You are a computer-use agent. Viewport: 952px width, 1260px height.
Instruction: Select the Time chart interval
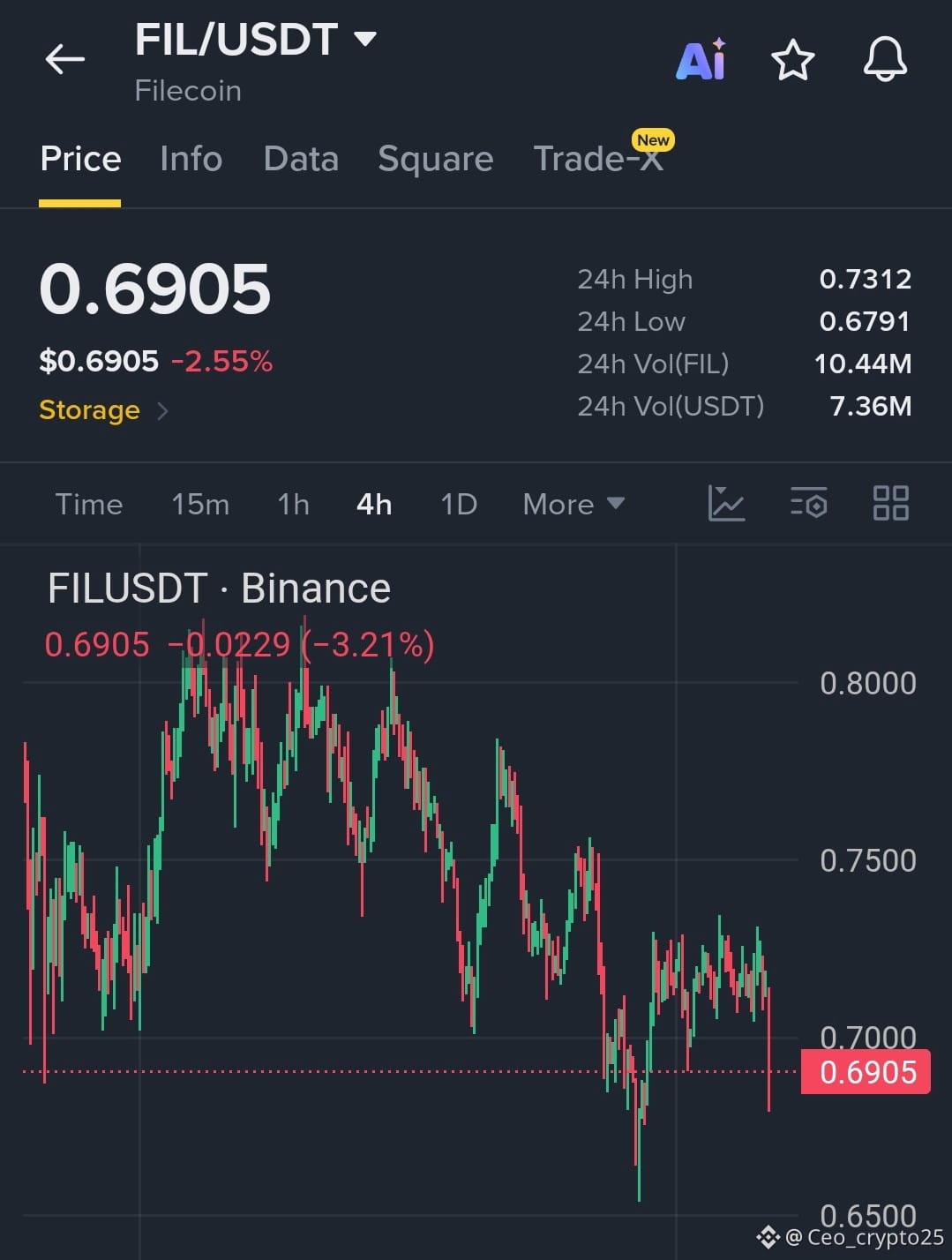89,505
